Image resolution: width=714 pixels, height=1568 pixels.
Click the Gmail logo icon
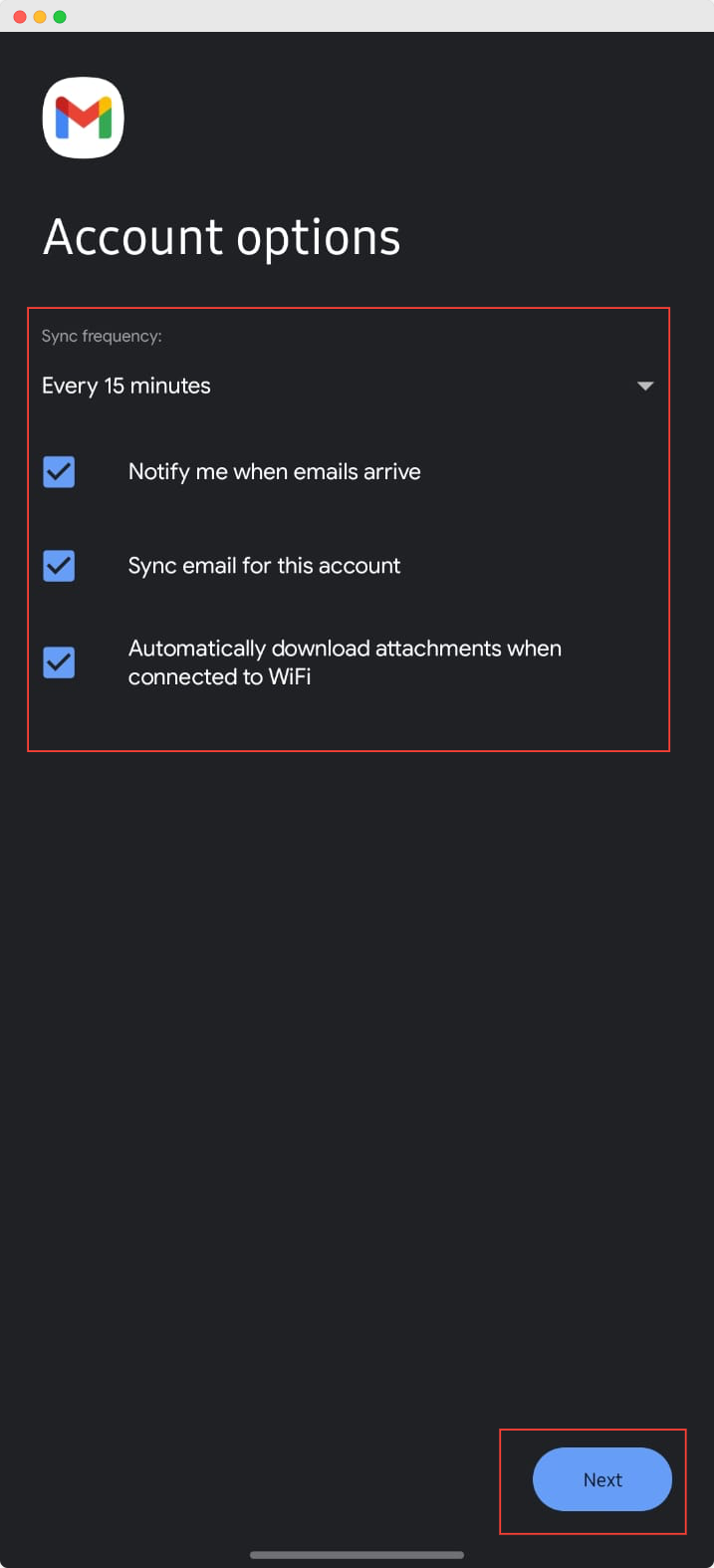(83, 117)
